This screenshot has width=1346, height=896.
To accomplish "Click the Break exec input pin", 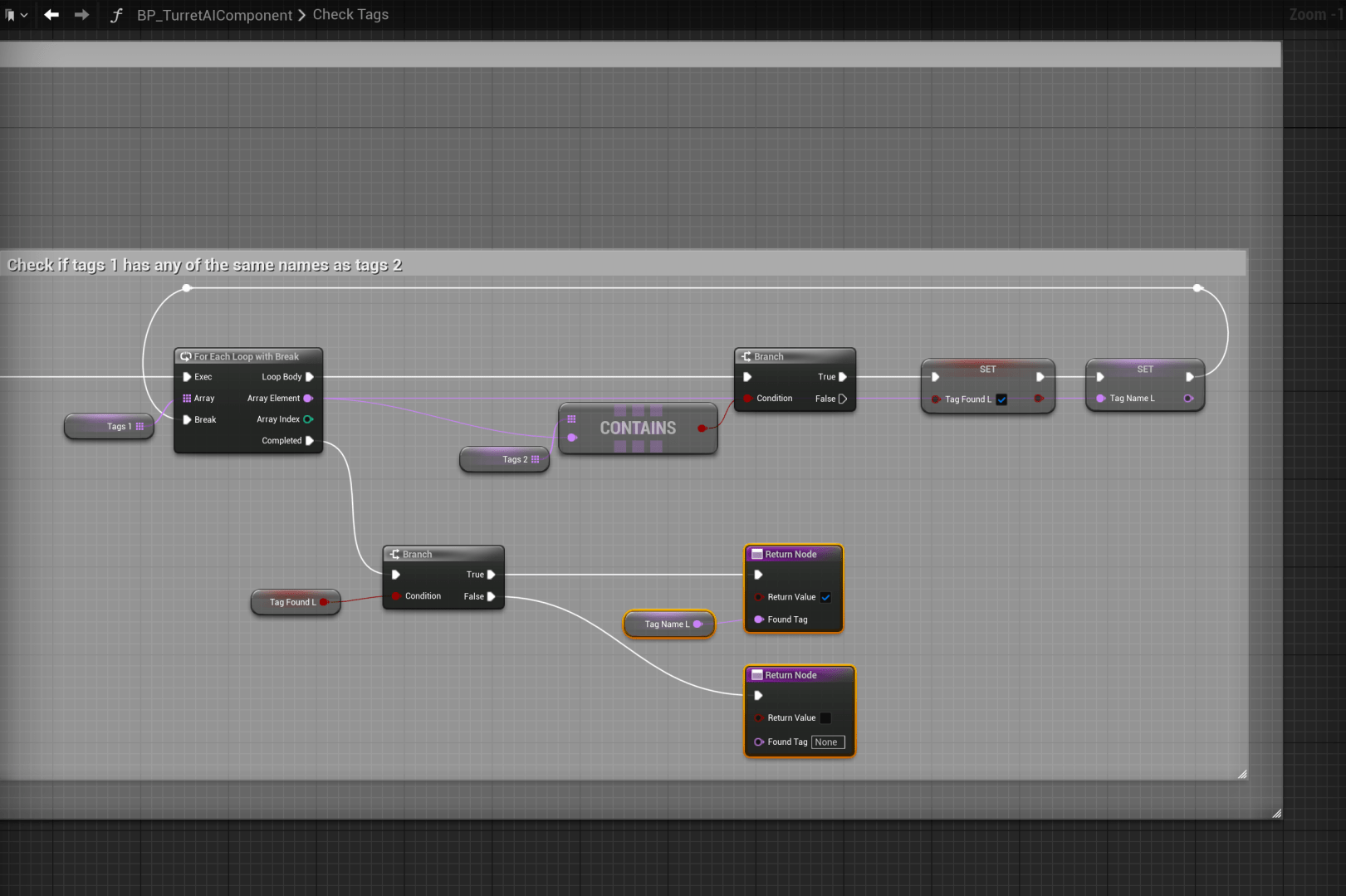I will pos(187,419).
